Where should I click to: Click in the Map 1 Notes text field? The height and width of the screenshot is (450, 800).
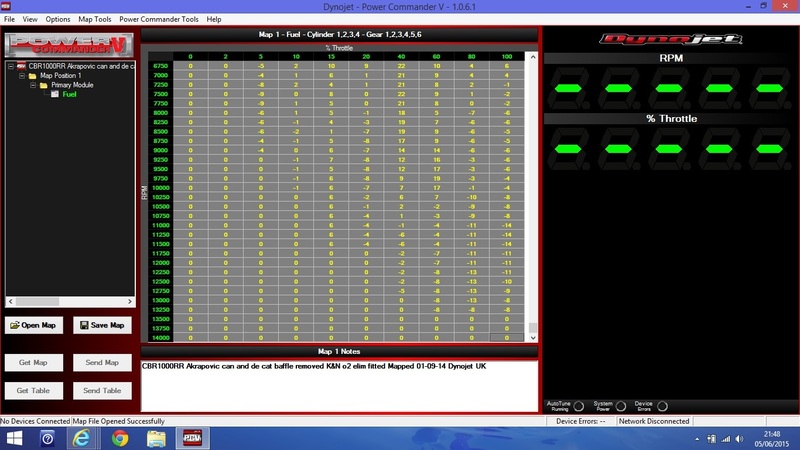pyautogui.click(x=339, y=386)
